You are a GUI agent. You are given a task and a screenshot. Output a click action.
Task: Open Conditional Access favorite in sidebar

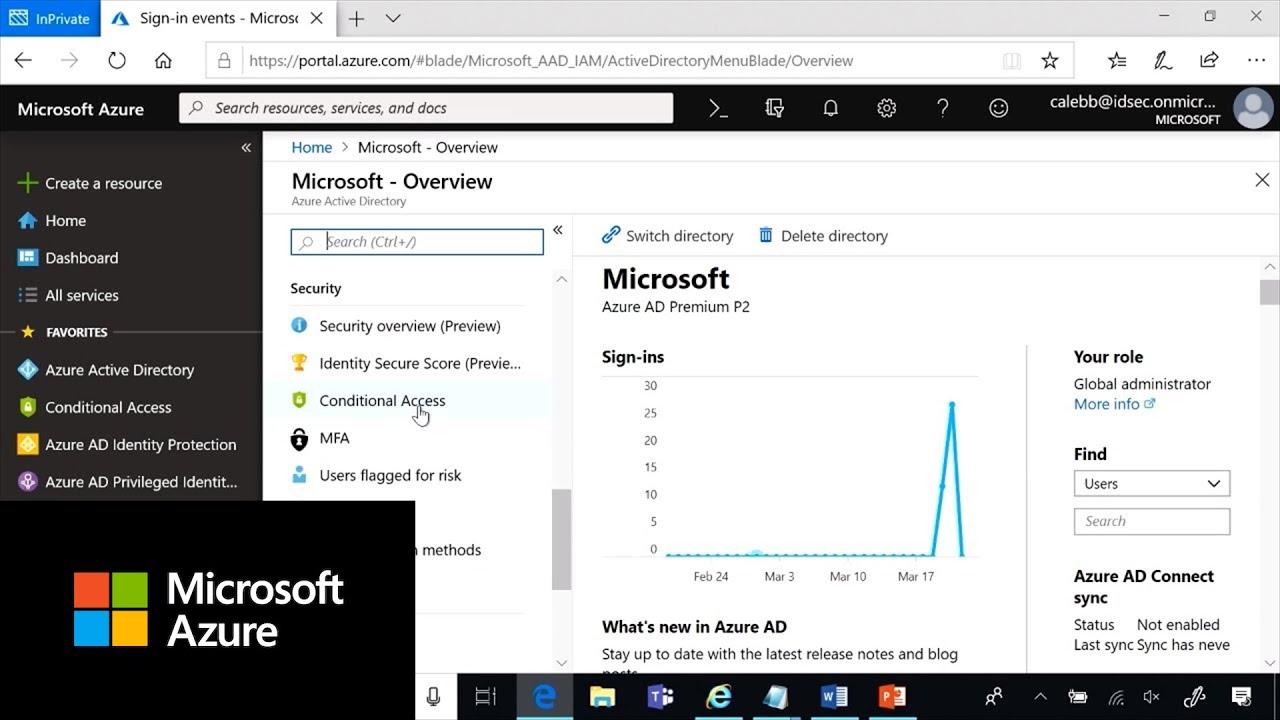(95, 407)
